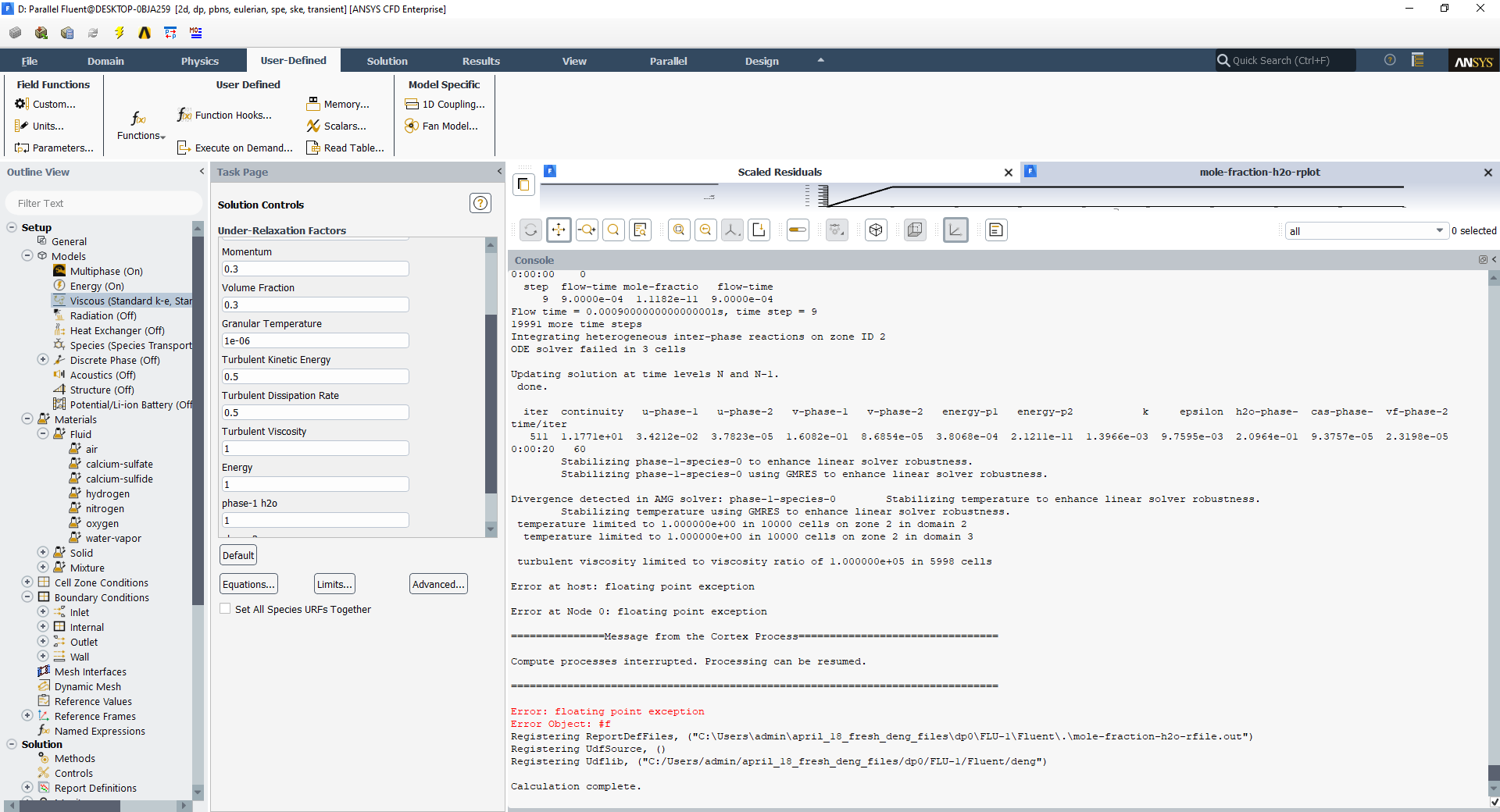Screen dimensions: 1500x812
Task: Open Read Table dialog
Action: pyautogui.click(x=345, y=148)
